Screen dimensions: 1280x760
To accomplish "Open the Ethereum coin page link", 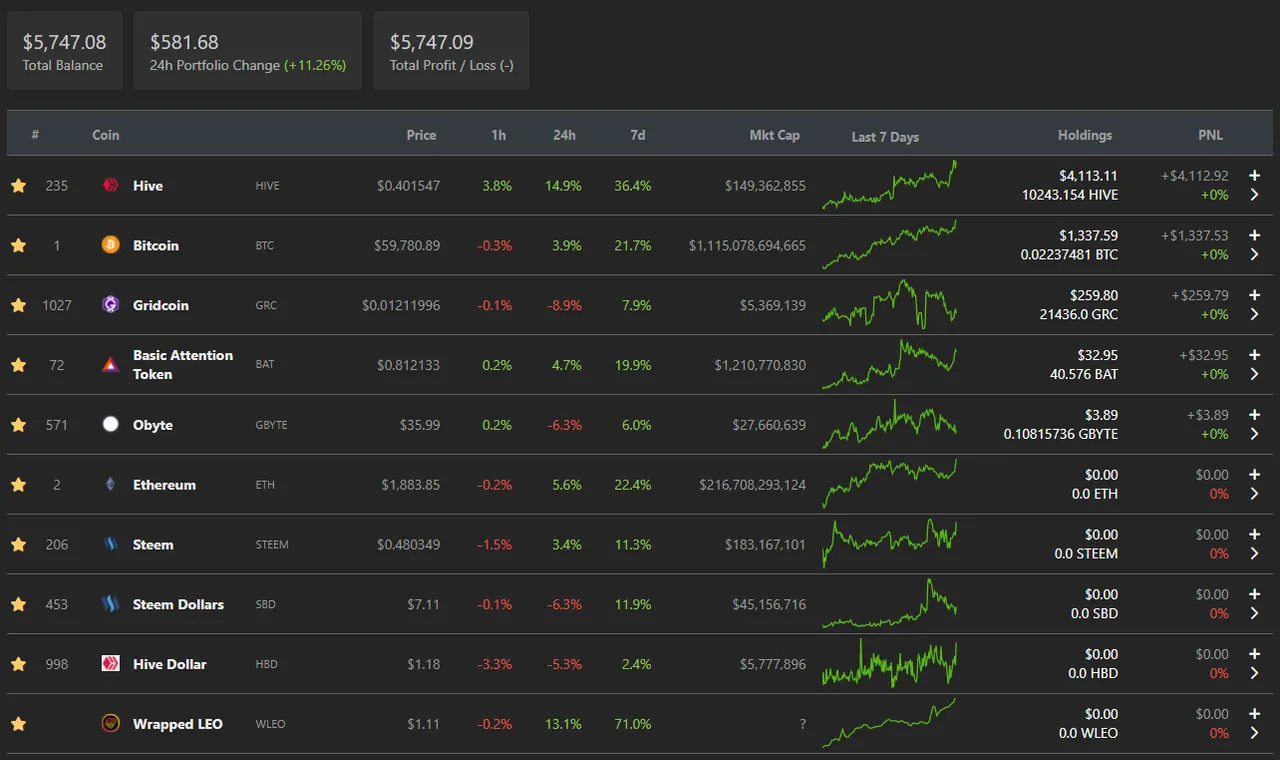I will point(164,484).
